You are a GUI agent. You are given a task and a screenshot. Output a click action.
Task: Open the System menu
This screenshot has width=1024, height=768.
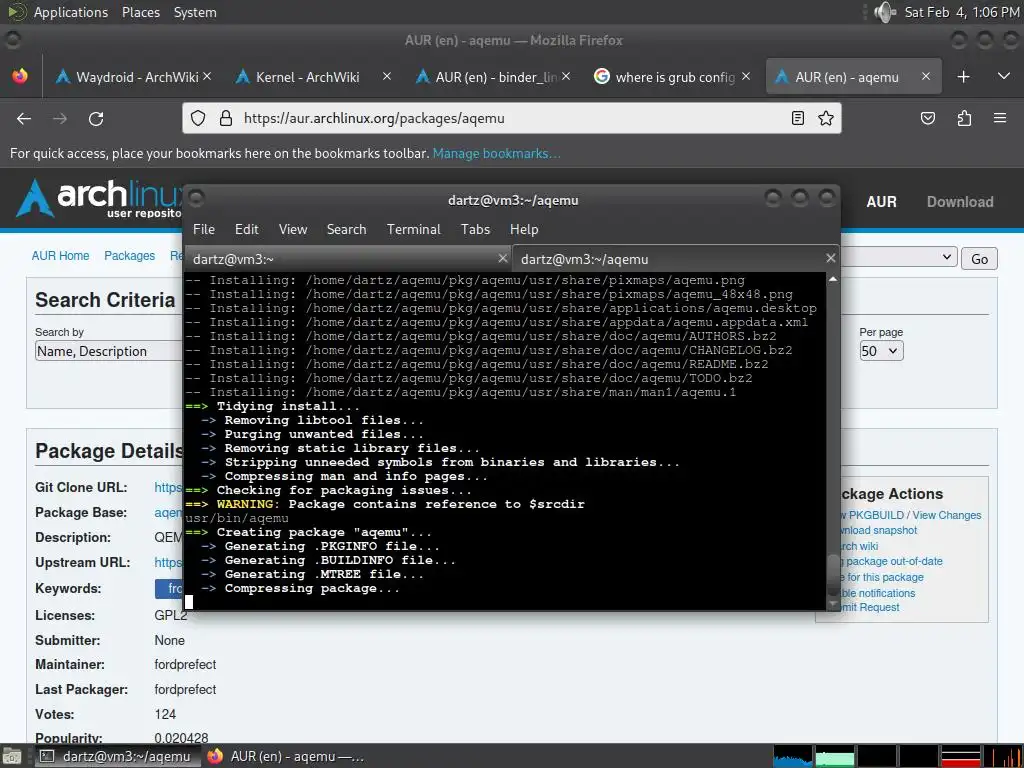point(195,12)
